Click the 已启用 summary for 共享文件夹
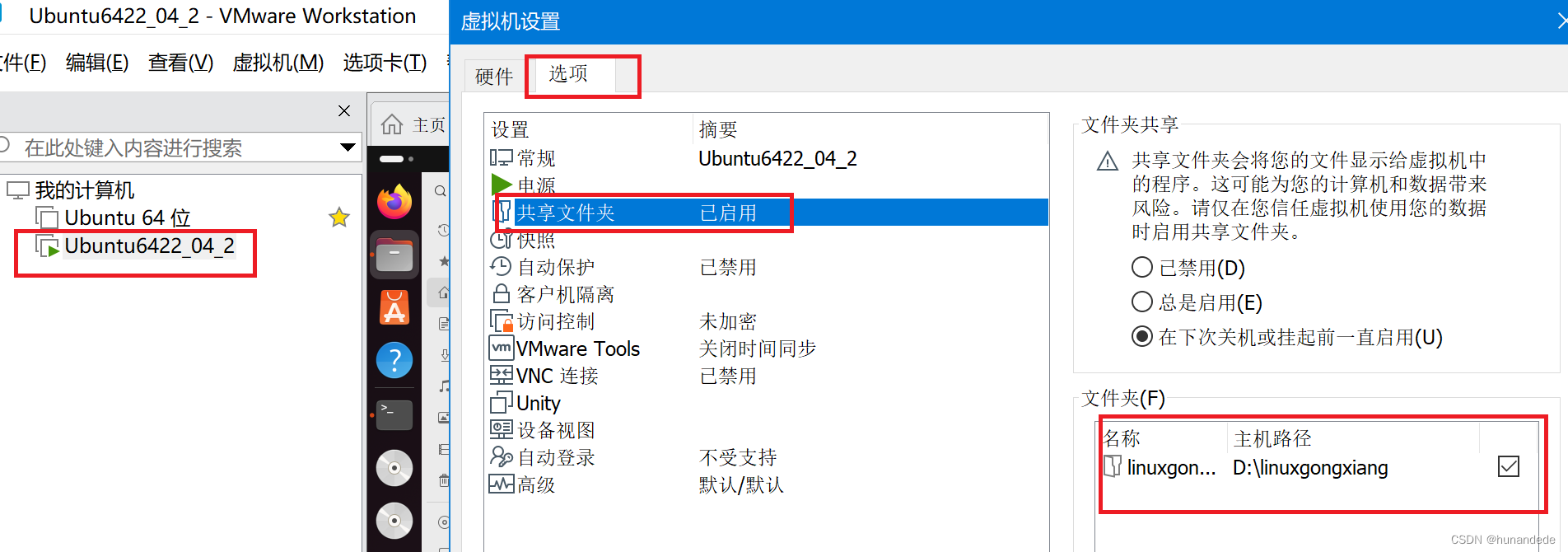The height and width of the screenshot is (552, 1568). pyautogui.click(x=728, y=213)
